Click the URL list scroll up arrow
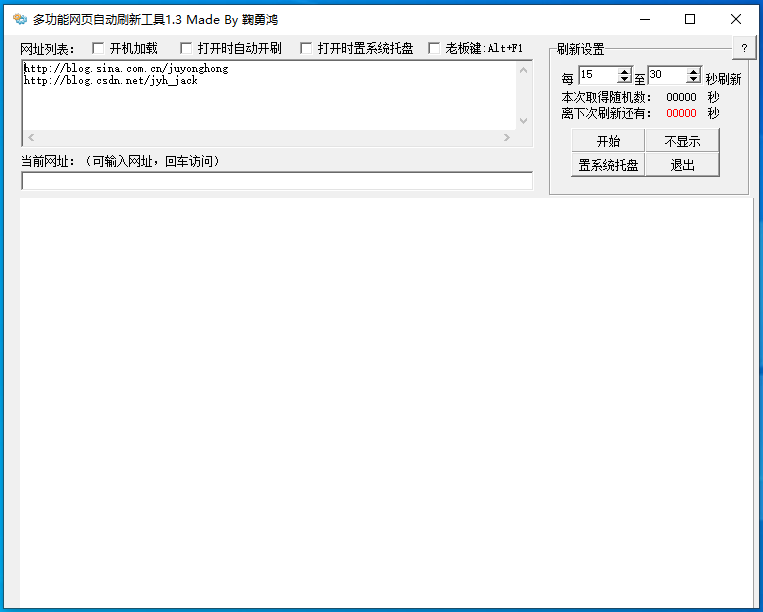The height and width of the screenshot is (612, 763). [524, 70]
